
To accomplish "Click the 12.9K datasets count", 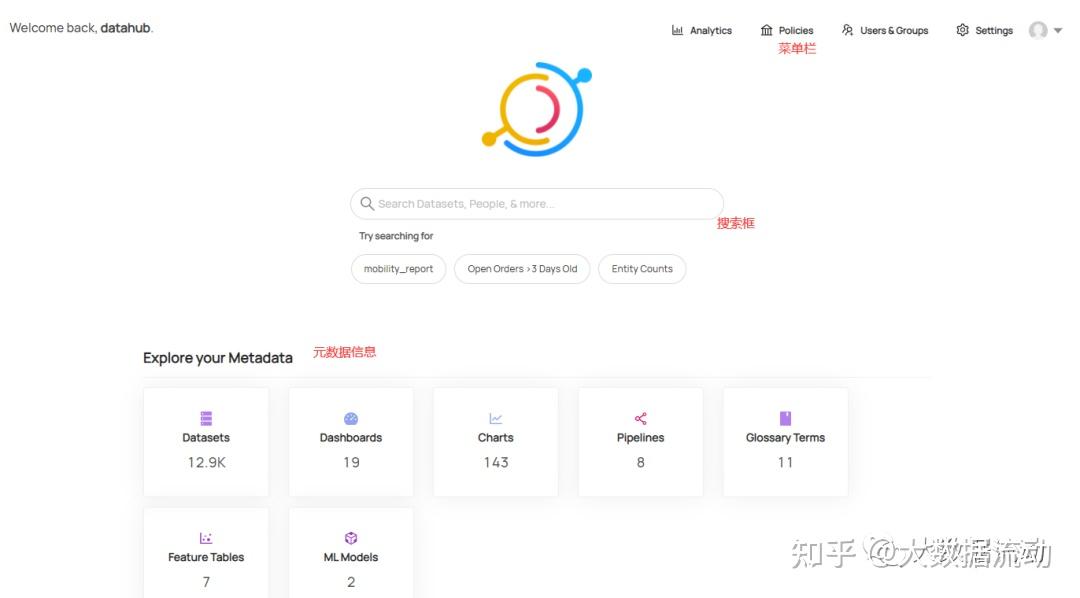I will coord(206,462).
